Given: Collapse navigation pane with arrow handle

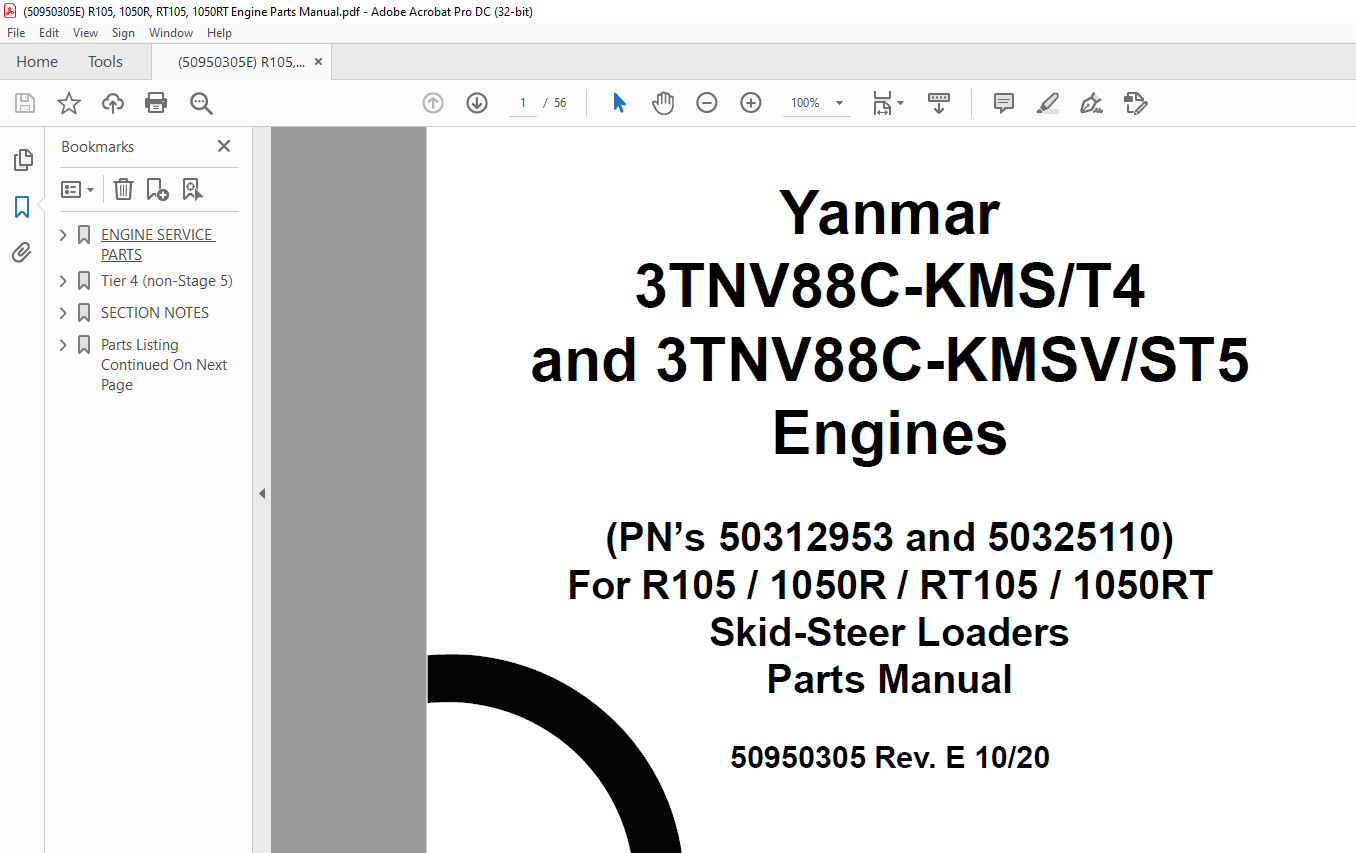Looking at the screenshot, I should click(262, 493).
